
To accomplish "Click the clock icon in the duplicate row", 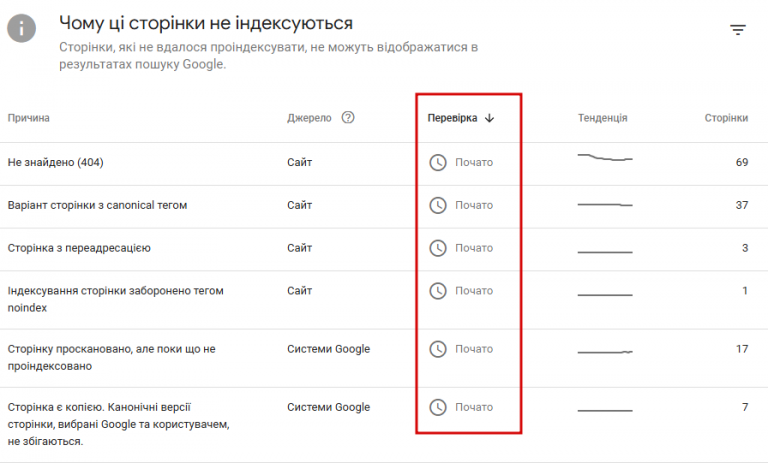I will pyautogui.click(x=437, y=407).
